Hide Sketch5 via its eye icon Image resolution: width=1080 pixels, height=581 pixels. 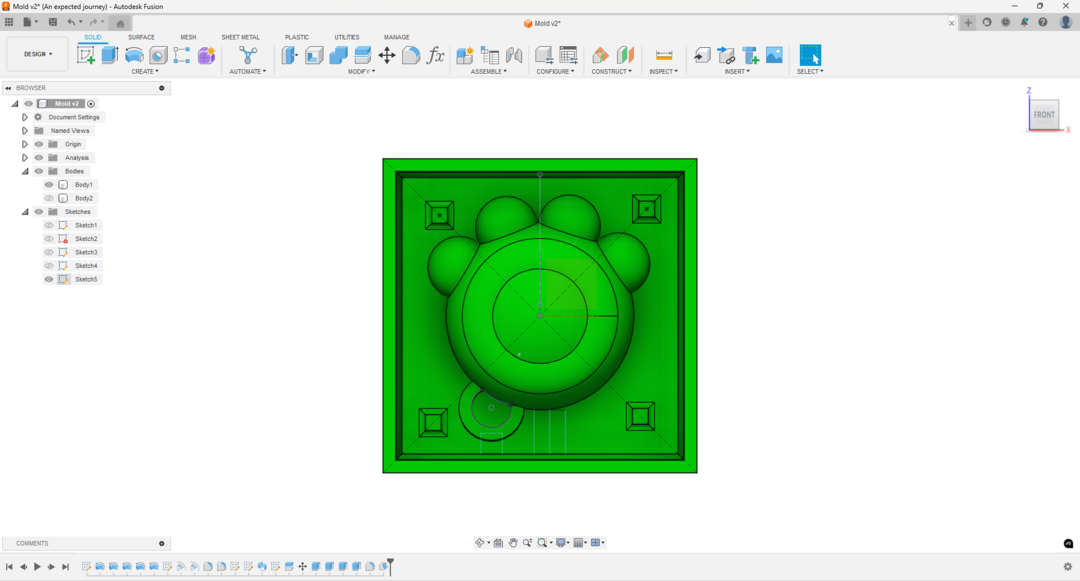coord(49,279)
